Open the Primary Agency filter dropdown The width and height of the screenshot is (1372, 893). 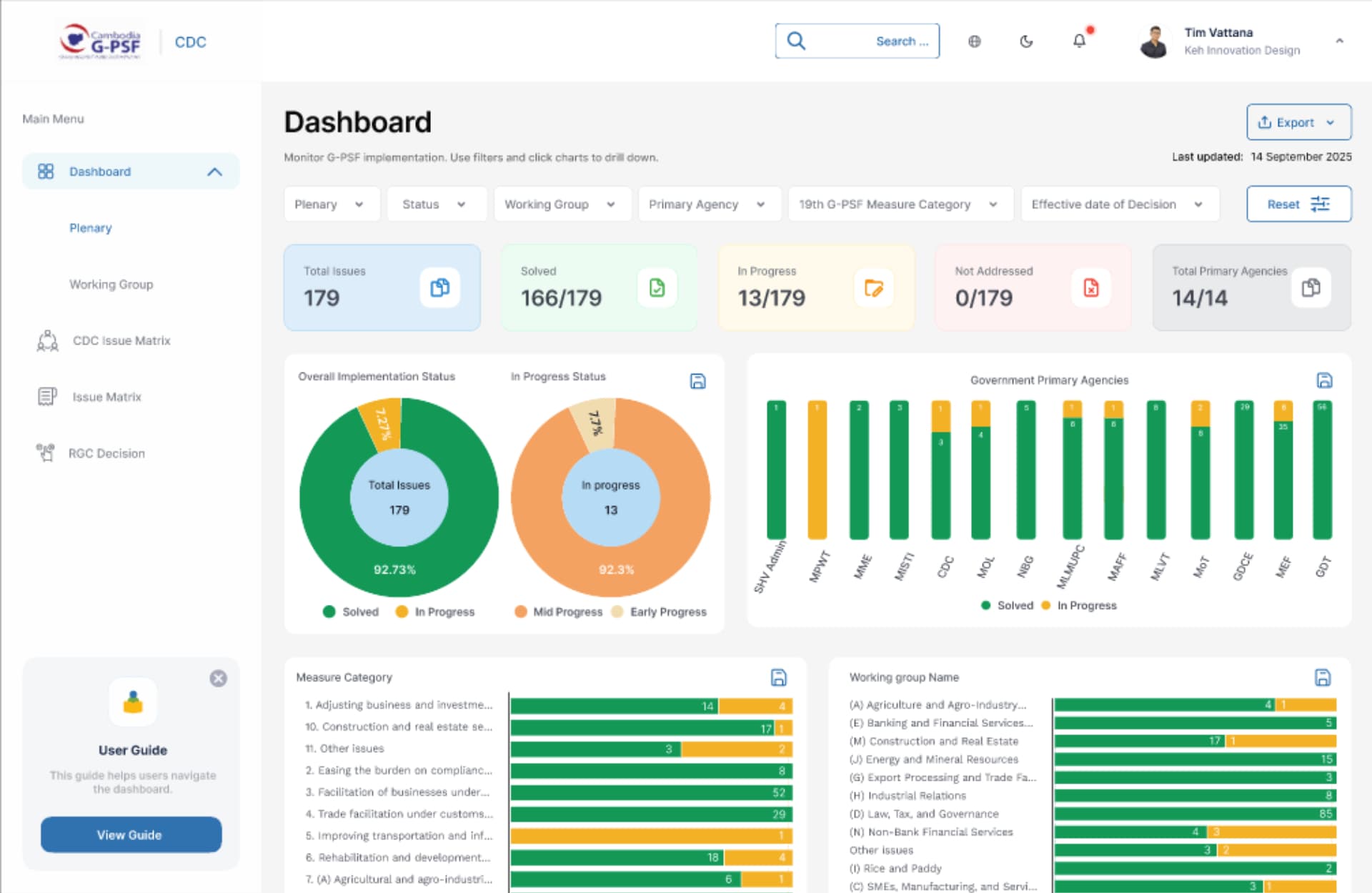(706, 204)
